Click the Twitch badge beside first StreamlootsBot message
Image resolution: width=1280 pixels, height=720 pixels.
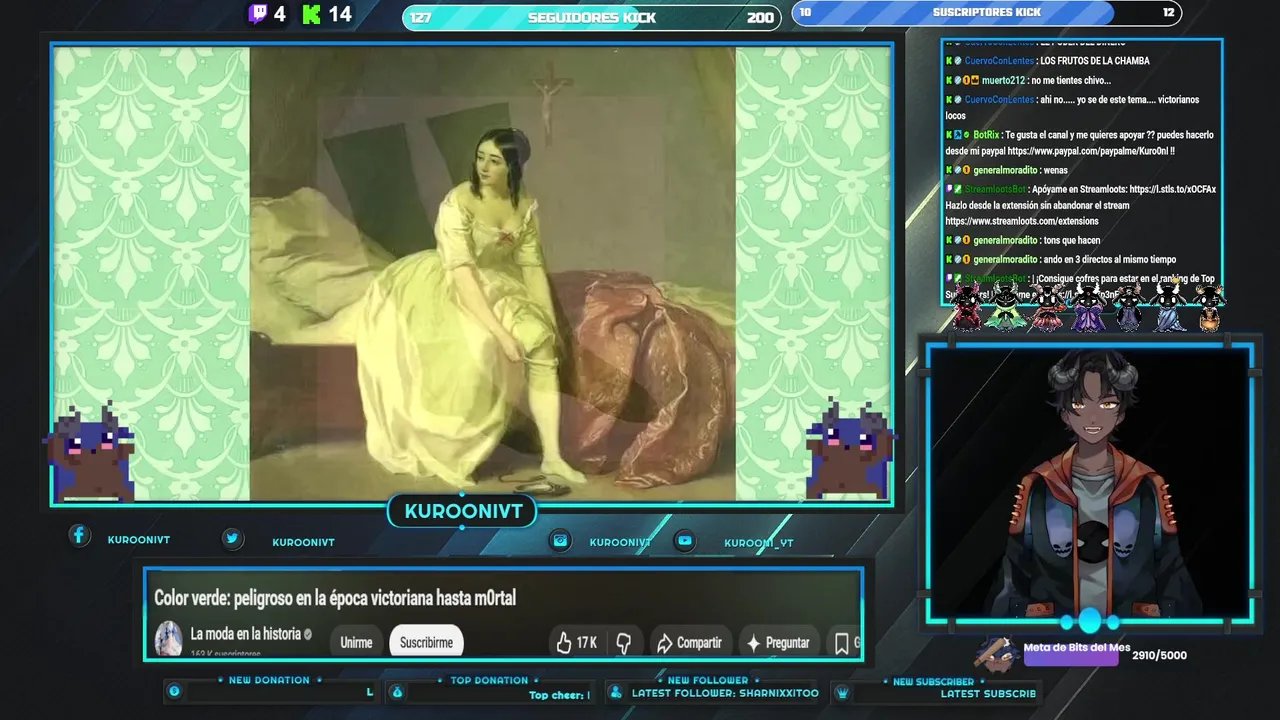[949, 189]
